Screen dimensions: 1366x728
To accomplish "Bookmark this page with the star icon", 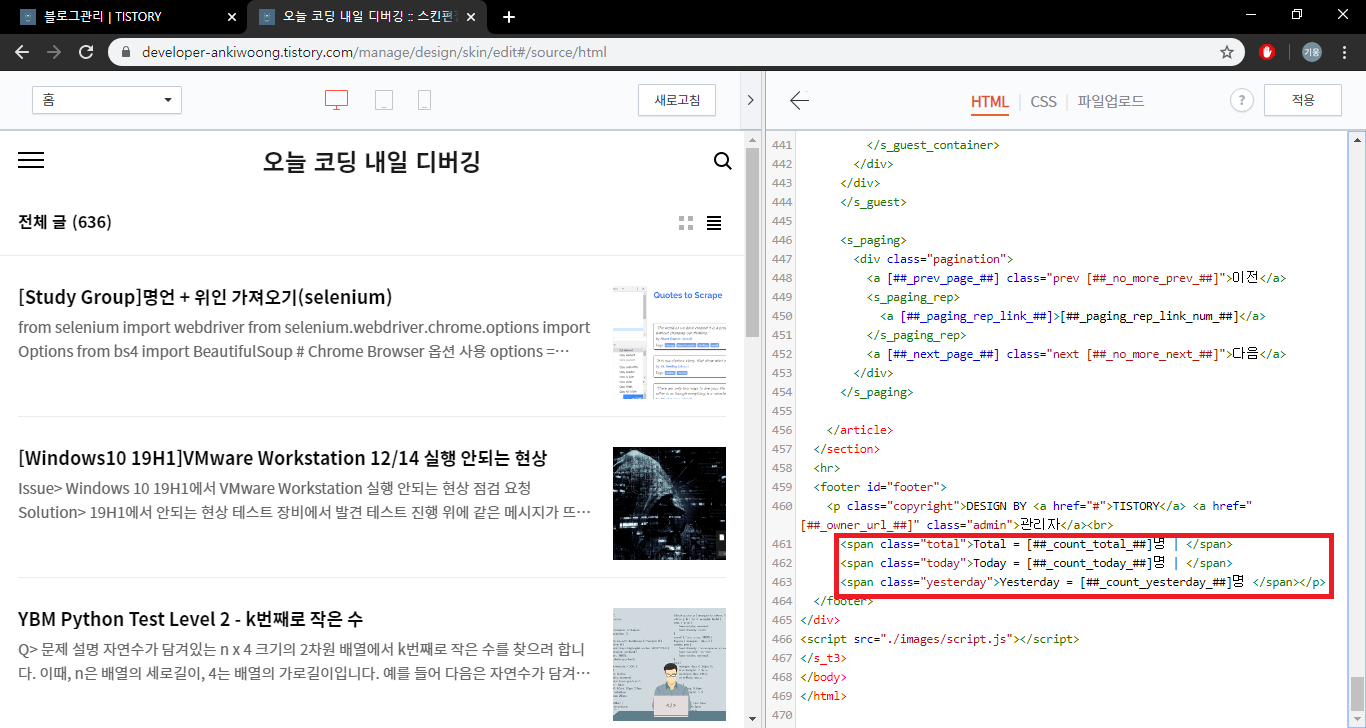I will [1227, 52].
